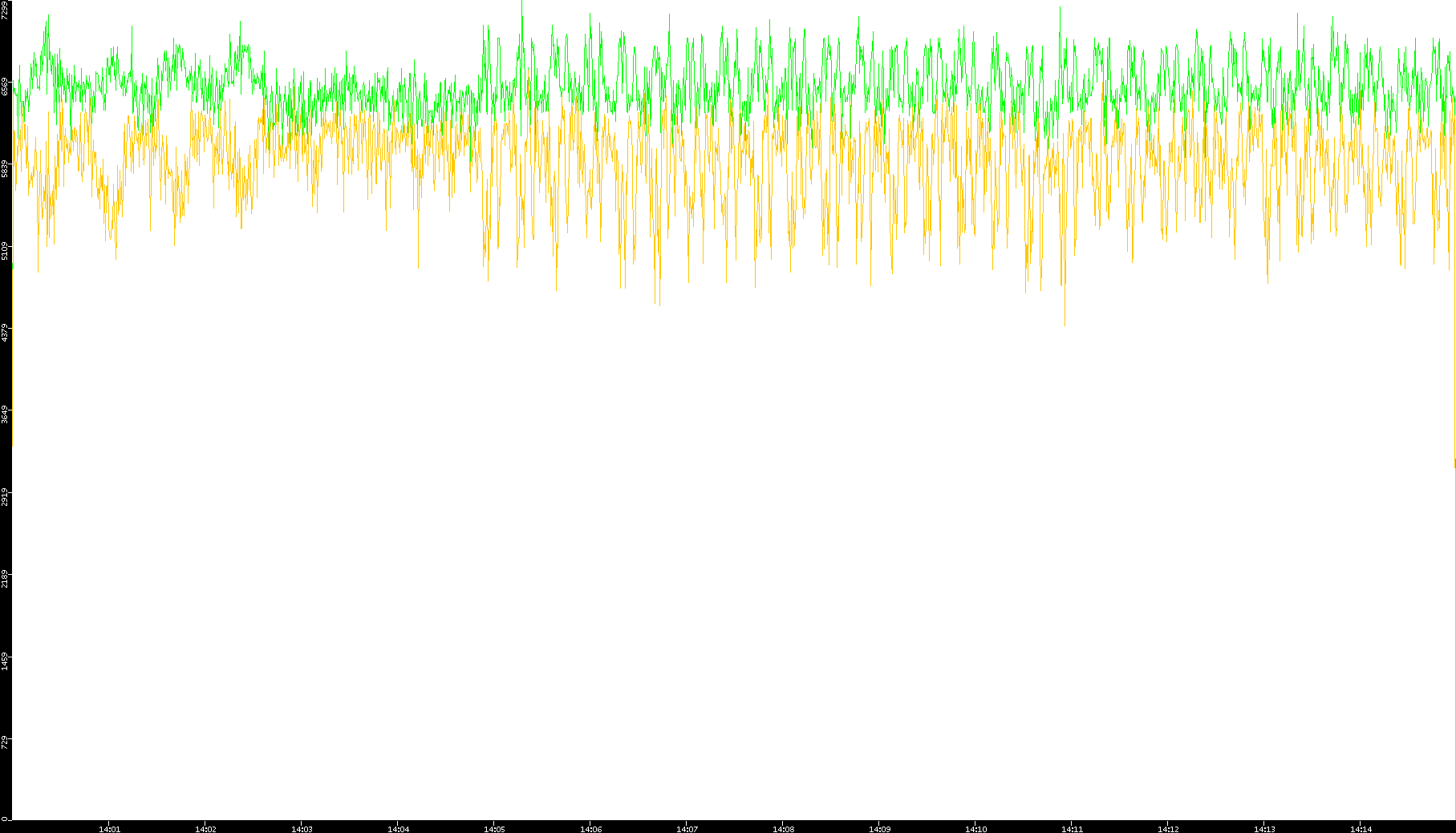Click the 14:13 time axis label

[x=1264, y=828]
